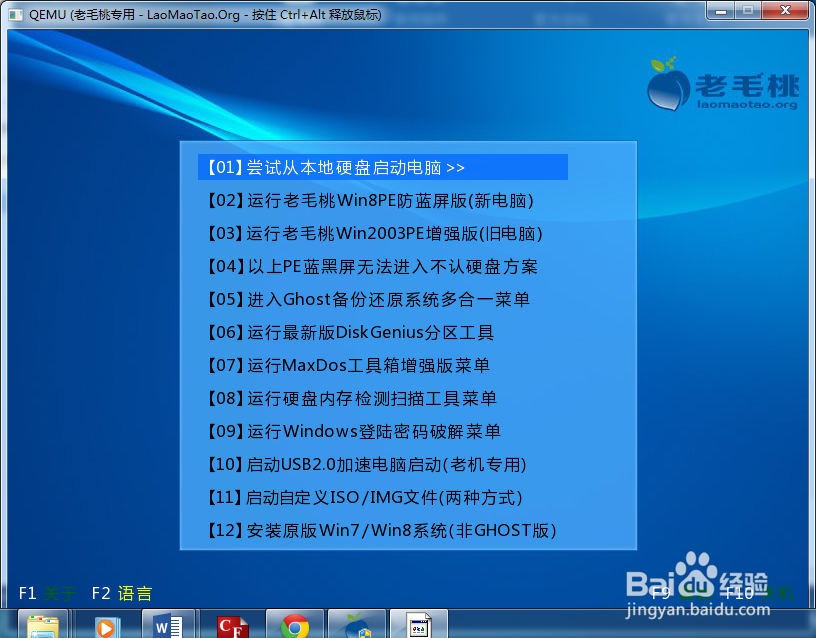Launch entry 06 DiskGenius partition tool
Screen dimensions: 816x638
coord(350,333)
